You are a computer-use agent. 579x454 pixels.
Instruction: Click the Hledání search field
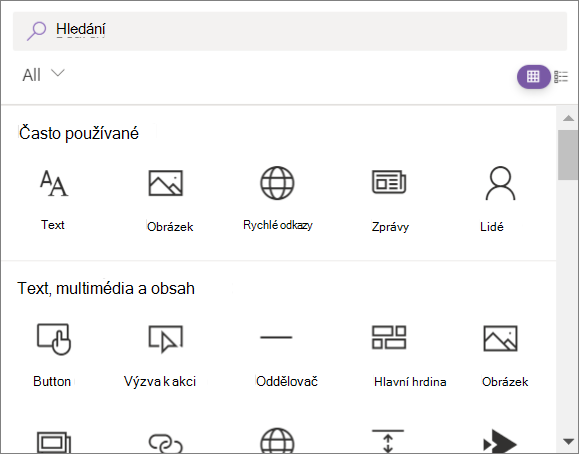290,31
